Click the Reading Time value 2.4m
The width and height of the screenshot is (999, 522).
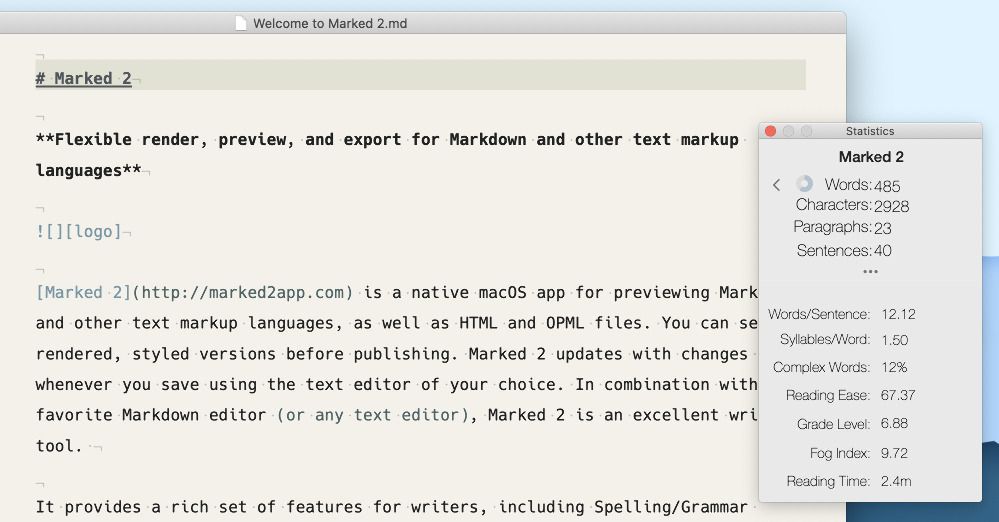[x=896, y=481]
